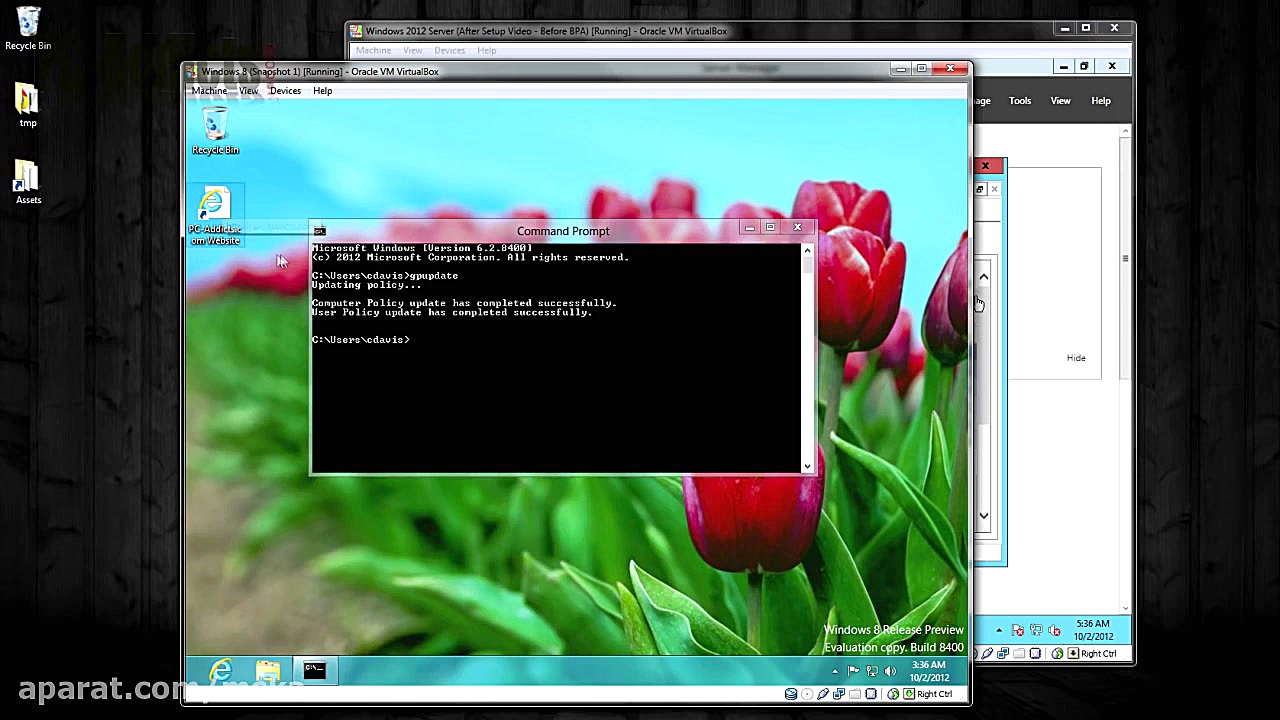Click the display status icon in the status bar
This screenshot has width=1280, height=720.
click(x=870, y=693)
